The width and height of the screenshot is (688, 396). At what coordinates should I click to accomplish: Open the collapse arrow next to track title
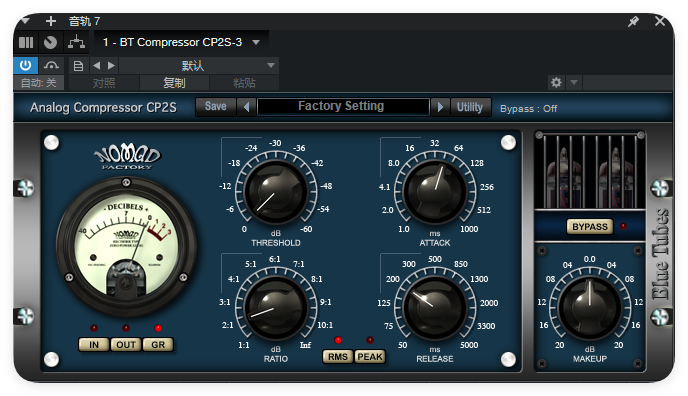pyautogui.click(x=26, y=21)
